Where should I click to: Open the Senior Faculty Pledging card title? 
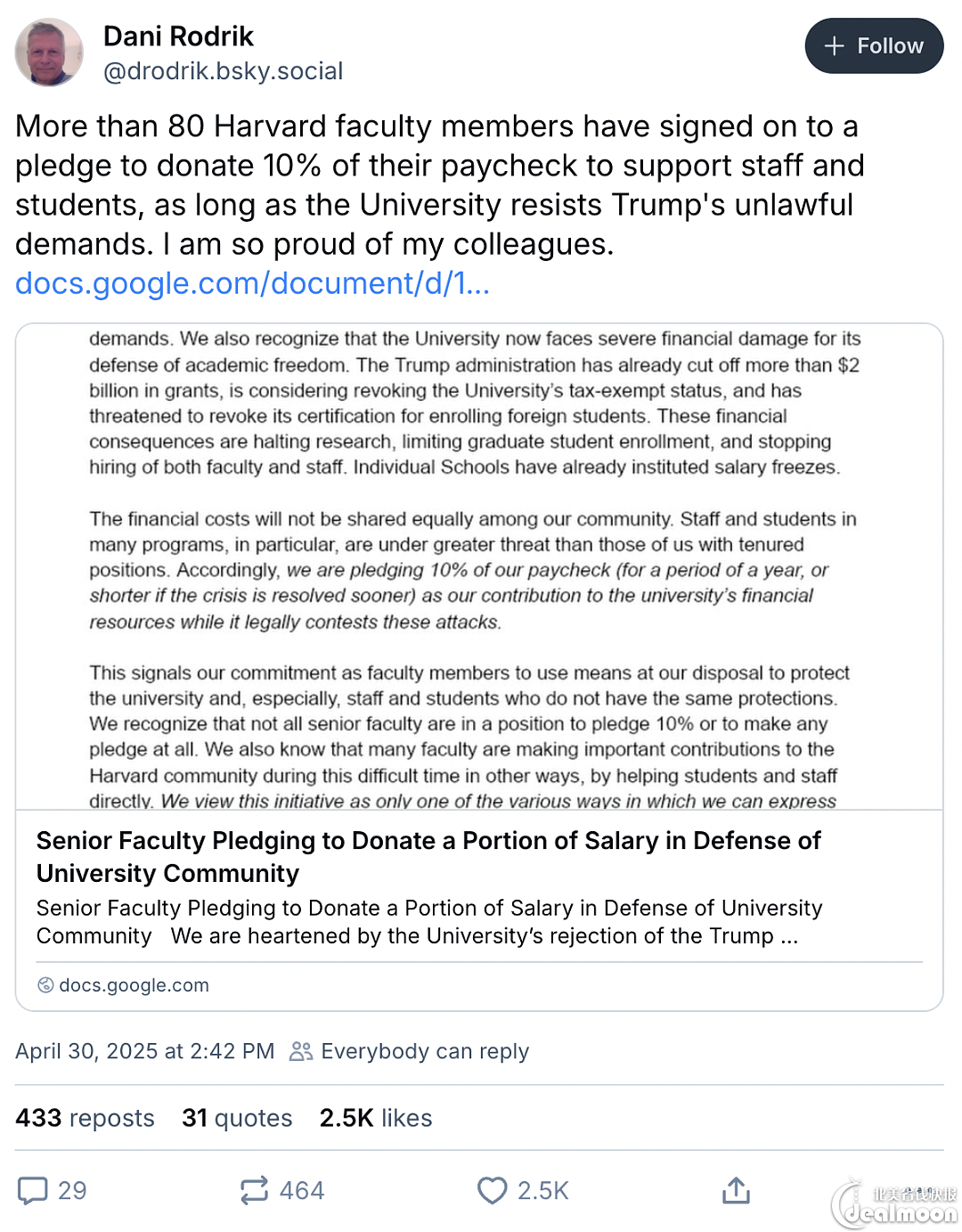[x=428, y=857]
